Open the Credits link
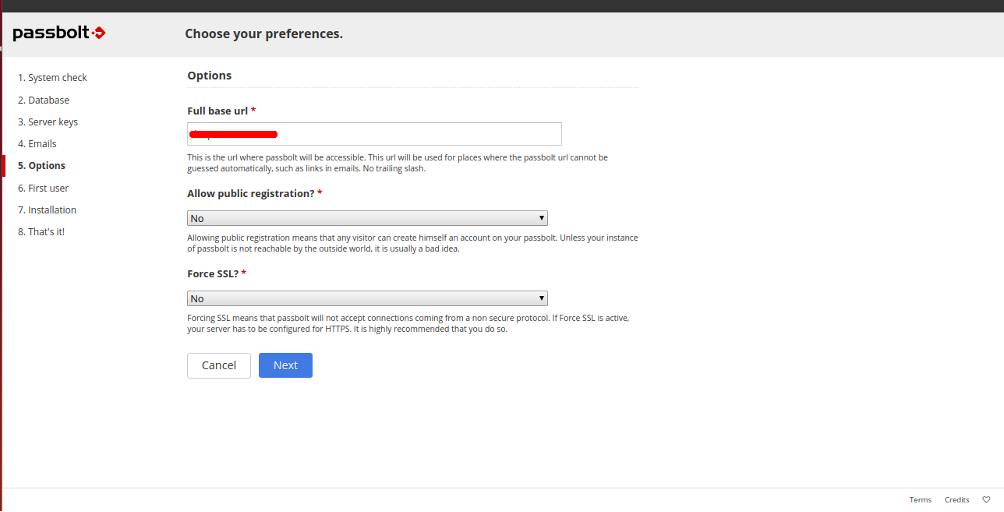The width and height of the screenshot is (1004, 512). point(957,500)
